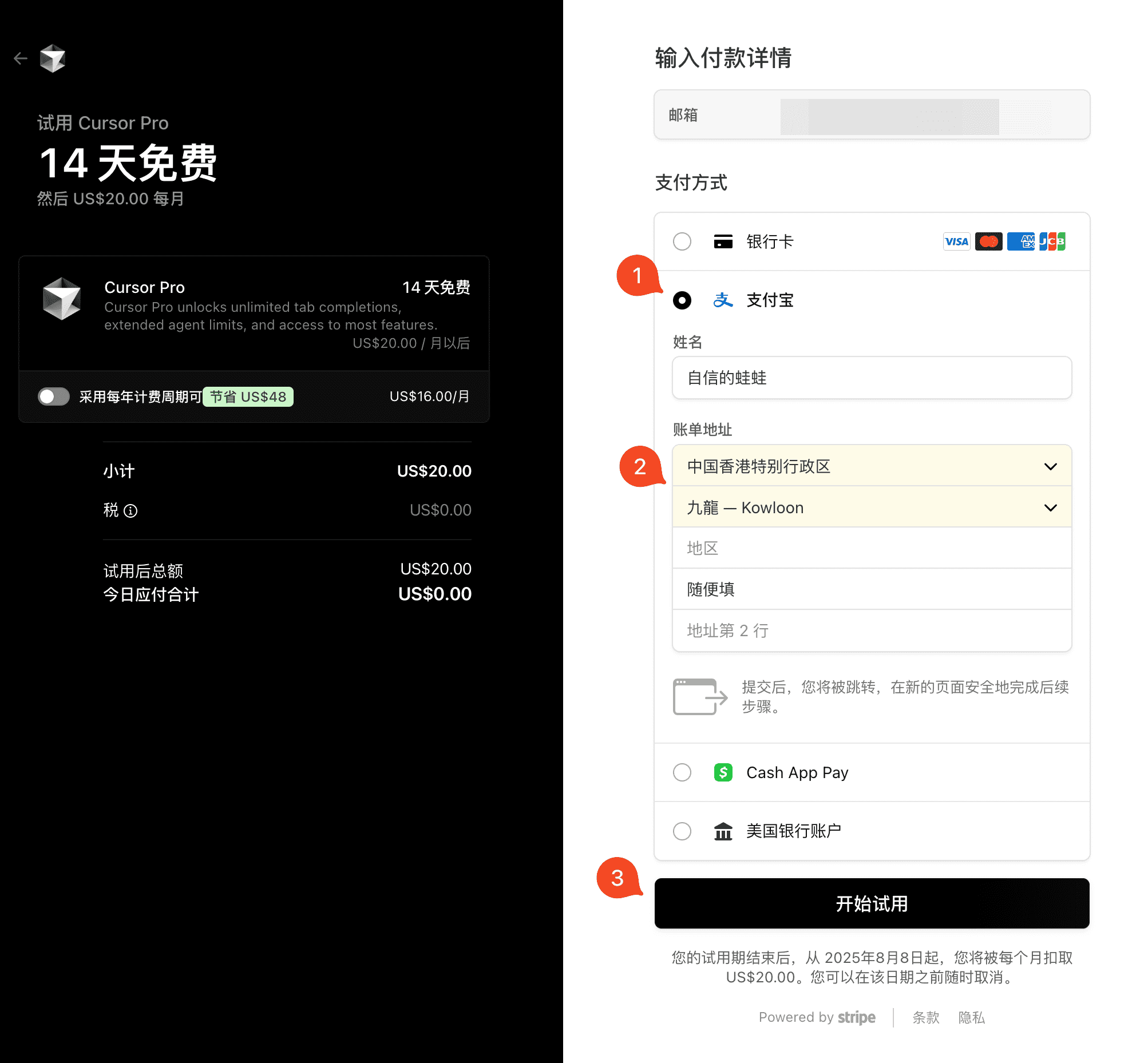The width and height of the screenshot is (1148, 1063).
Task: Click the Cash App Pay green icon
Action: tap(723, 772)
